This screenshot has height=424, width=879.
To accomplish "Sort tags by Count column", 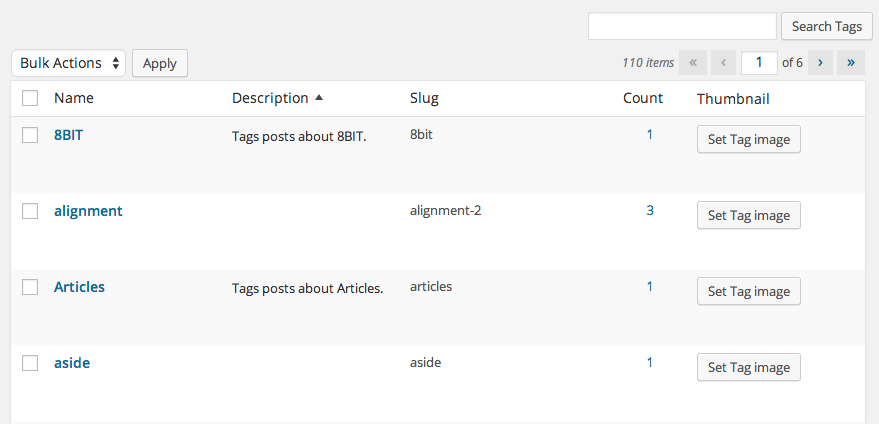I will point(642,98).
